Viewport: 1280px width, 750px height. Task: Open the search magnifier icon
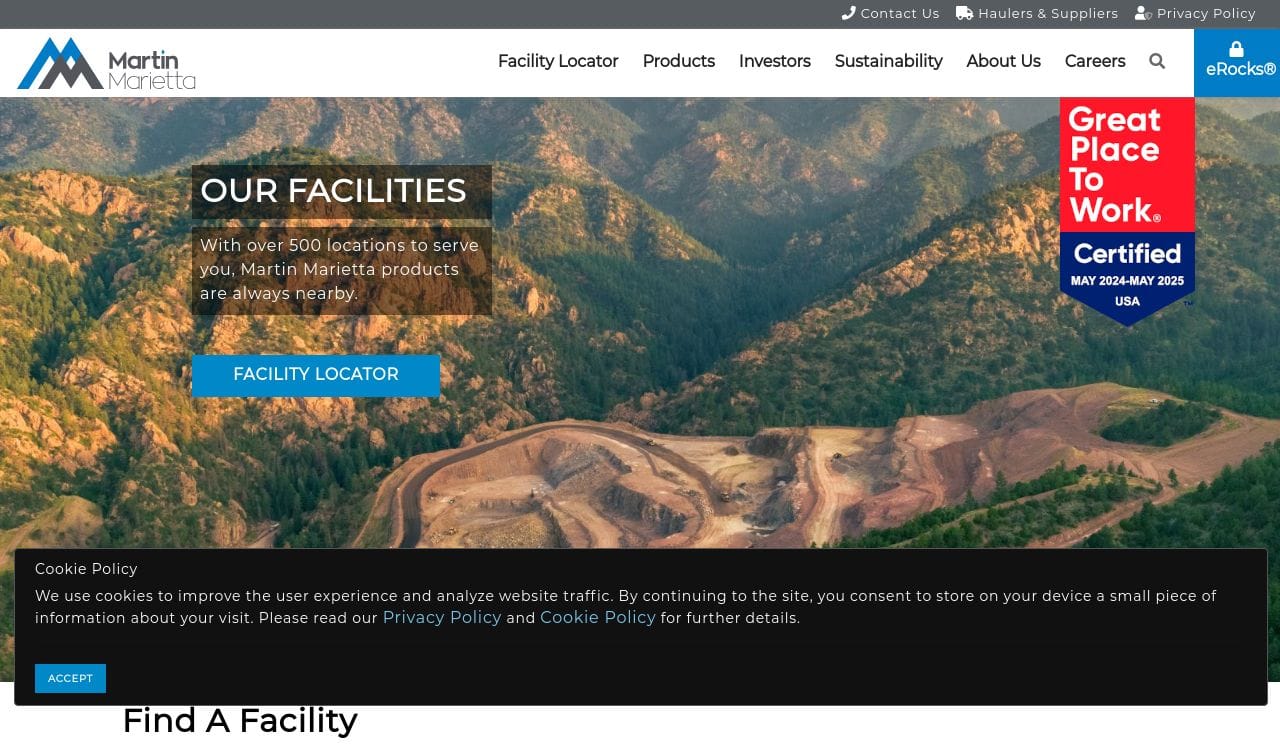pos(1157,61)
